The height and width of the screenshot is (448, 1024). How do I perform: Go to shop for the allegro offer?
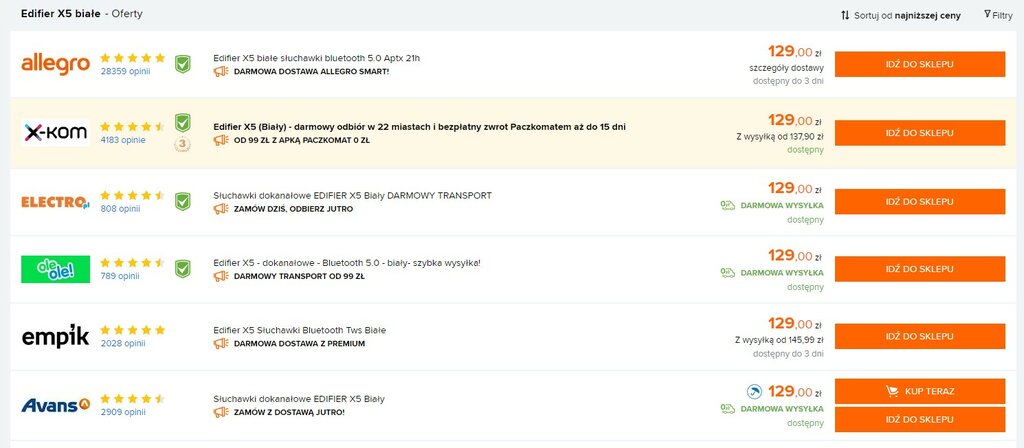920,64
